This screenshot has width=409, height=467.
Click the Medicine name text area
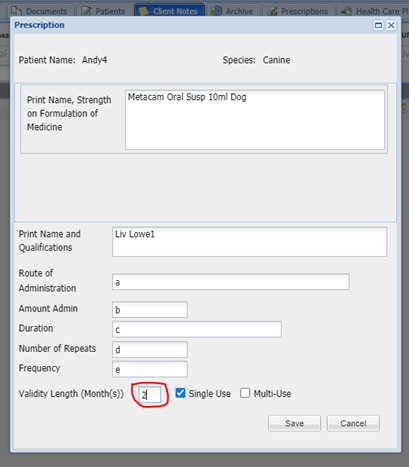coord(255,120)
